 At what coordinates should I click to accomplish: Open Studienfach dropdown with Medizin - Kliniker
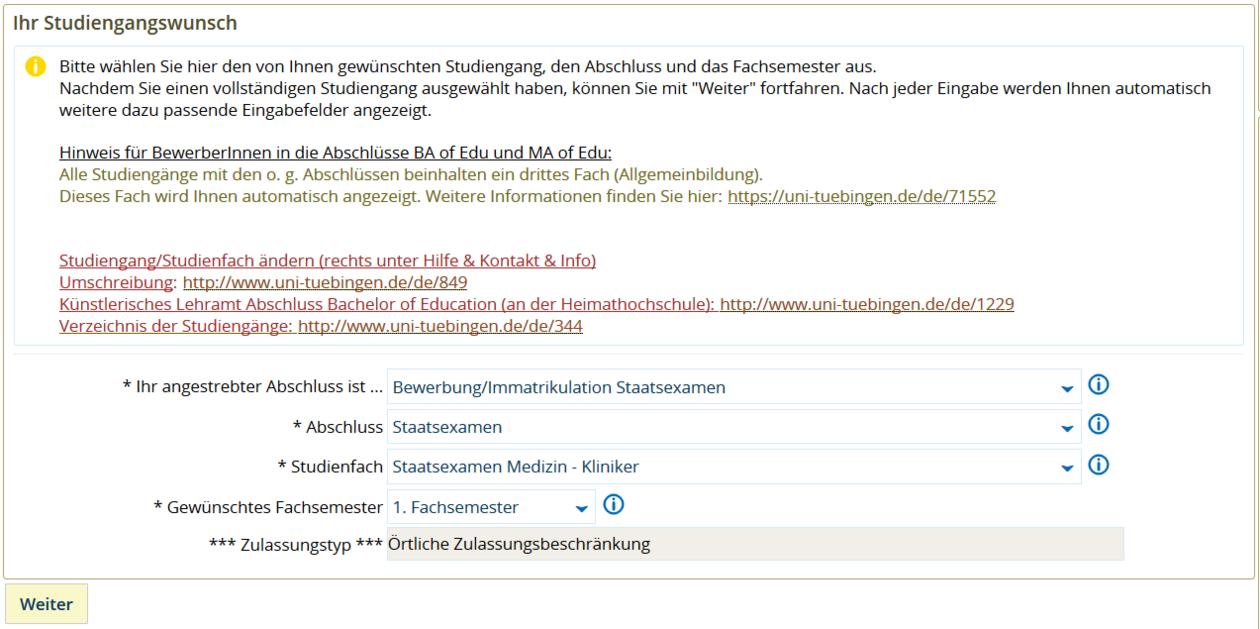(733, 467)
